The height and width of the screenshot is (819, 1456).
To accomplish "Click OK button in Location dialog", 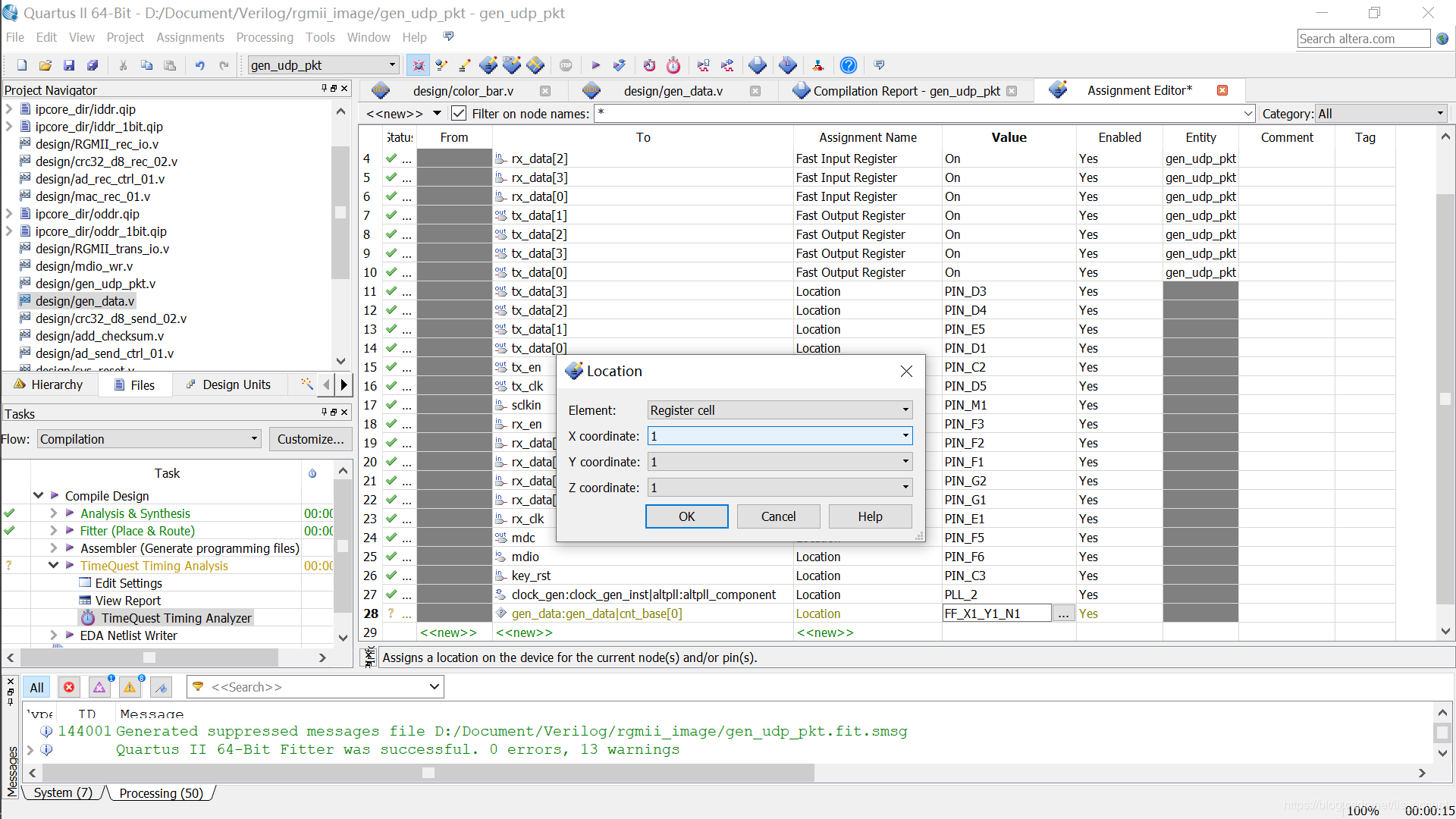I will [x=686, y=516].
